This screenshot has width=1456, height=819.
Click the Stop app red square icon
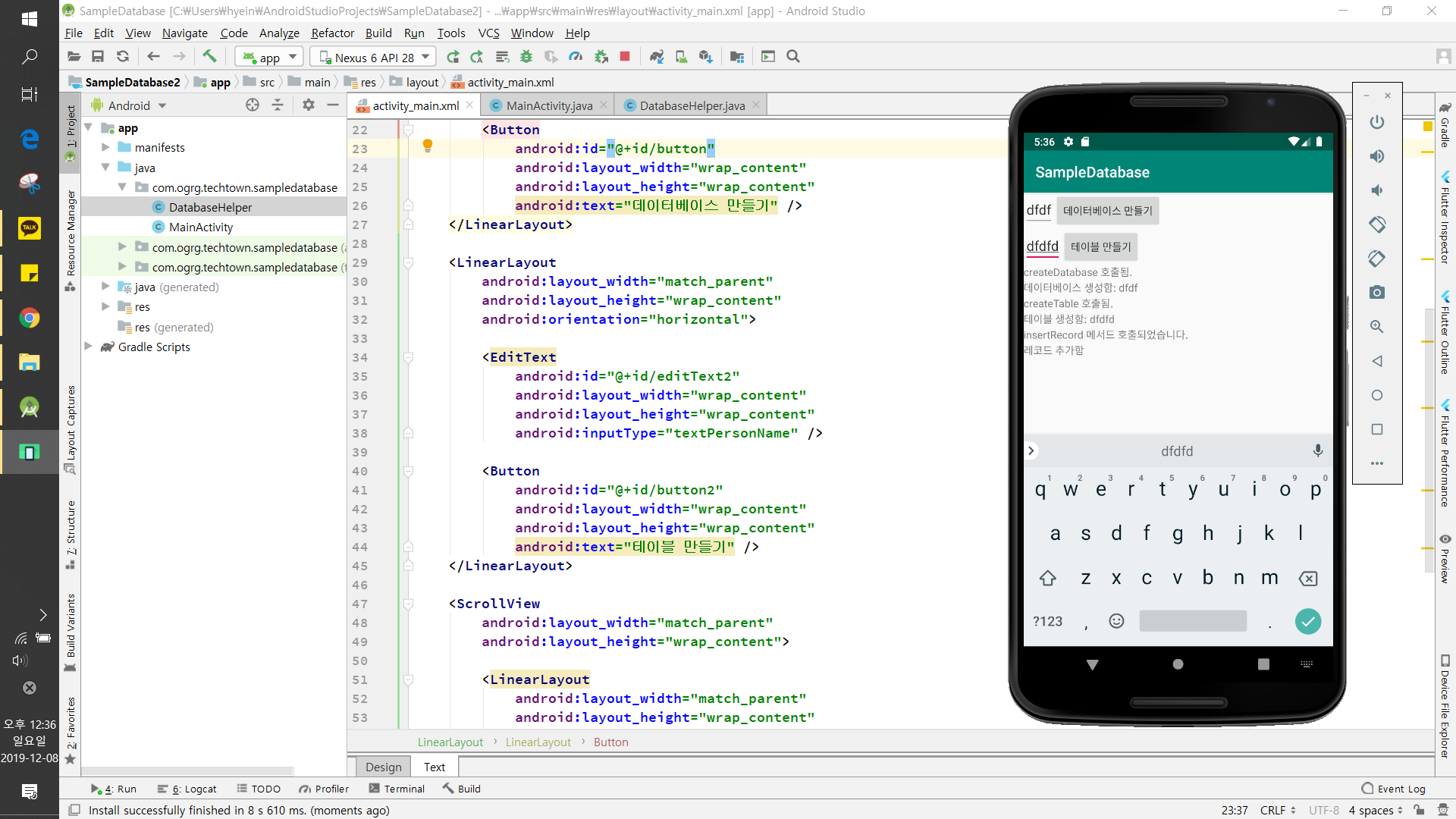[625, 57]
